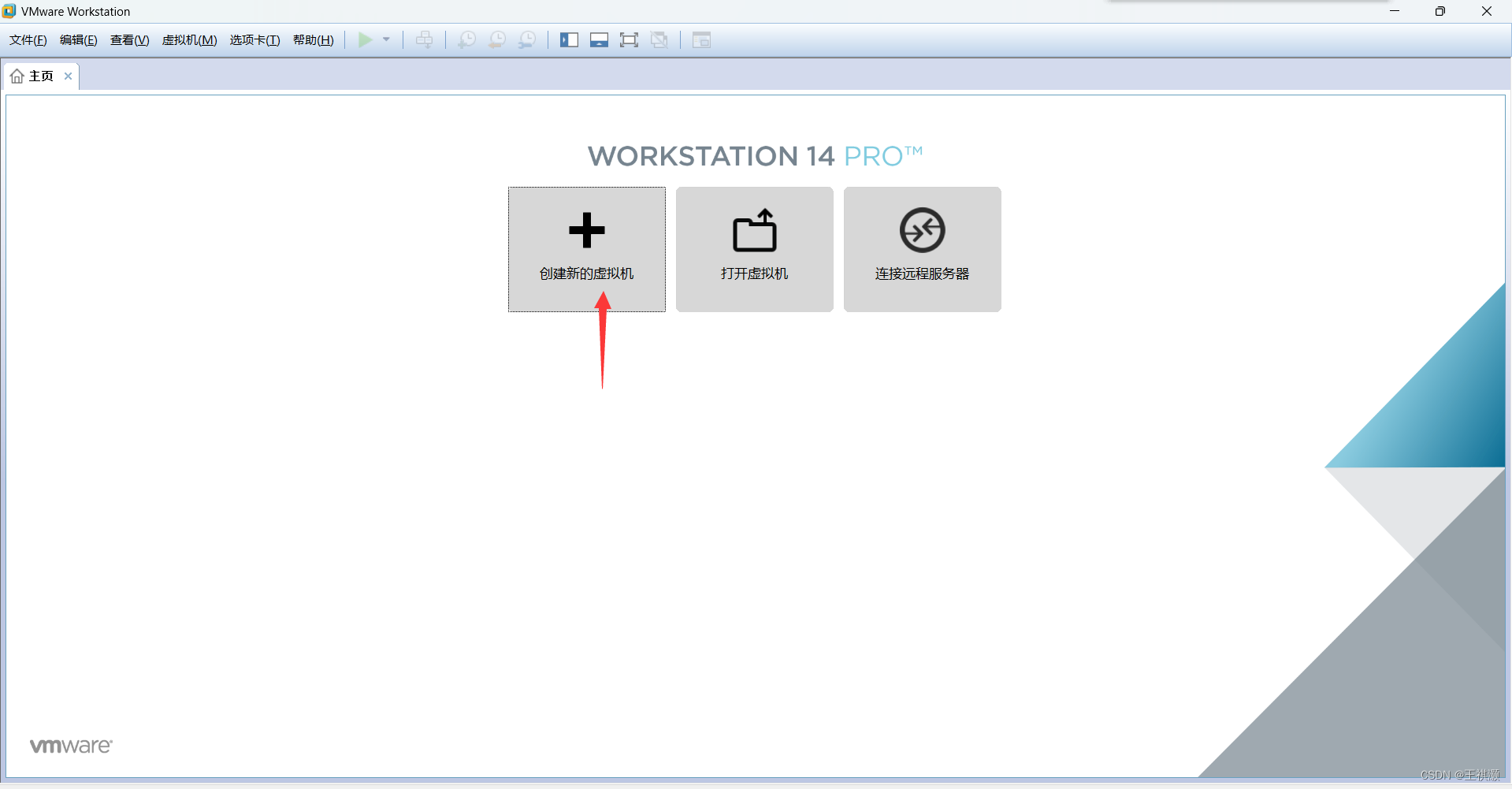The height and width of the screenshot is (789, 1512).
Task: Open the 查看(V) menu
Action: click(x=130, y=40)
